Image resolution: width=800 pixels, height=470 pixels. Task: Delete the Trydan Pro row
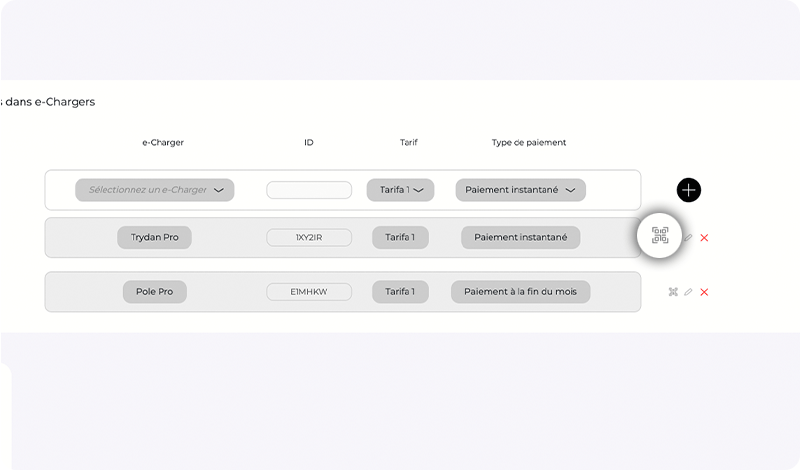coord(704,238)
